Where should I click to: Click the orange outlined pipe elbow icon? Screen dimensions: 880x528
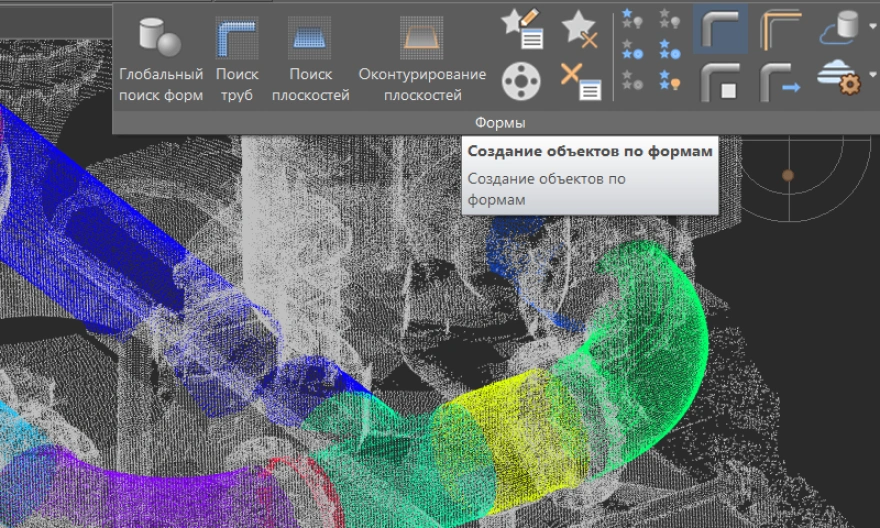click(780, 29)
